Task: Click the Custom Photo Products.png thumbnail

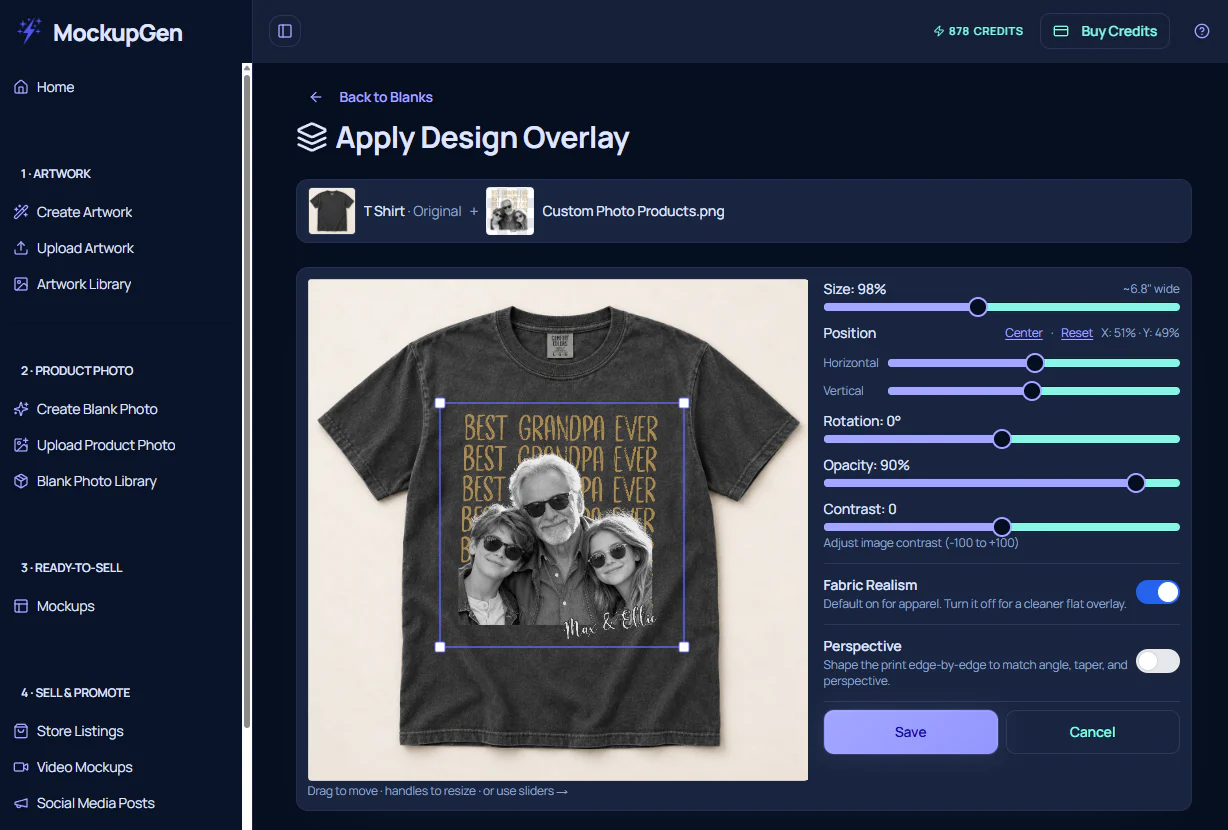Action: pos(510,211)
